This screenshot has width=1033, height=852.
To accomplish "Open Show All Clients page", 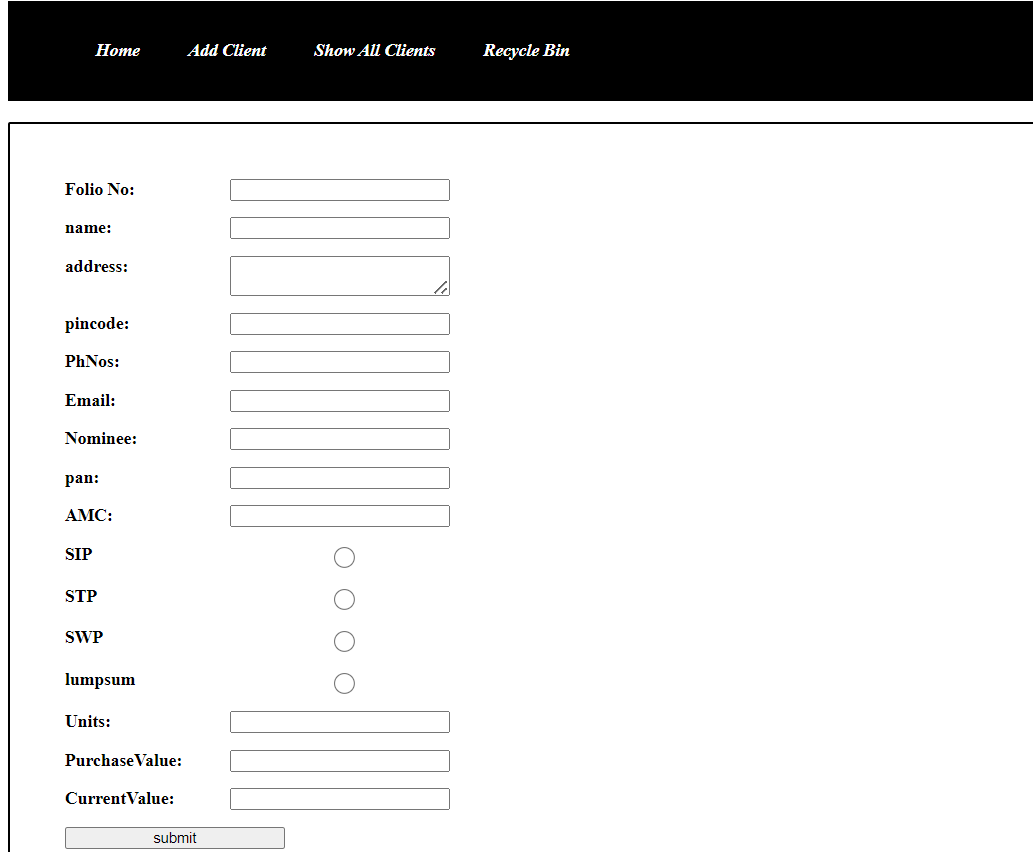I will click(374, 51).
